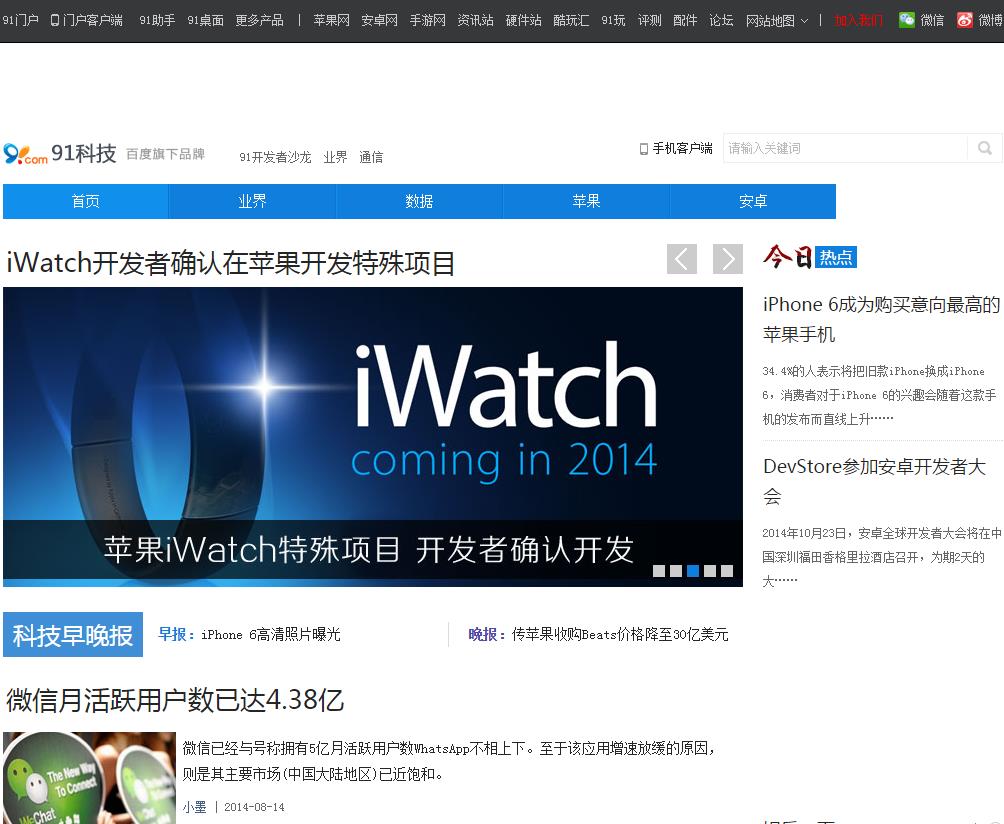The width and height of the screenshot is (1004, 824).
Task: Select the fifth carousel indicator square
Action: [727, 570]
